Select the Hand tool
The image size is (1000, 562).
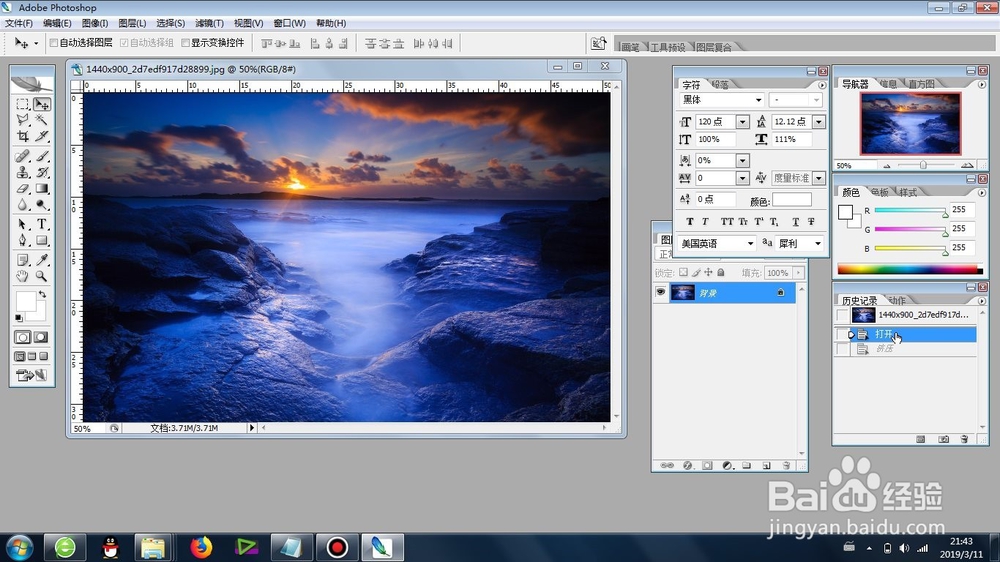point(23,276)
